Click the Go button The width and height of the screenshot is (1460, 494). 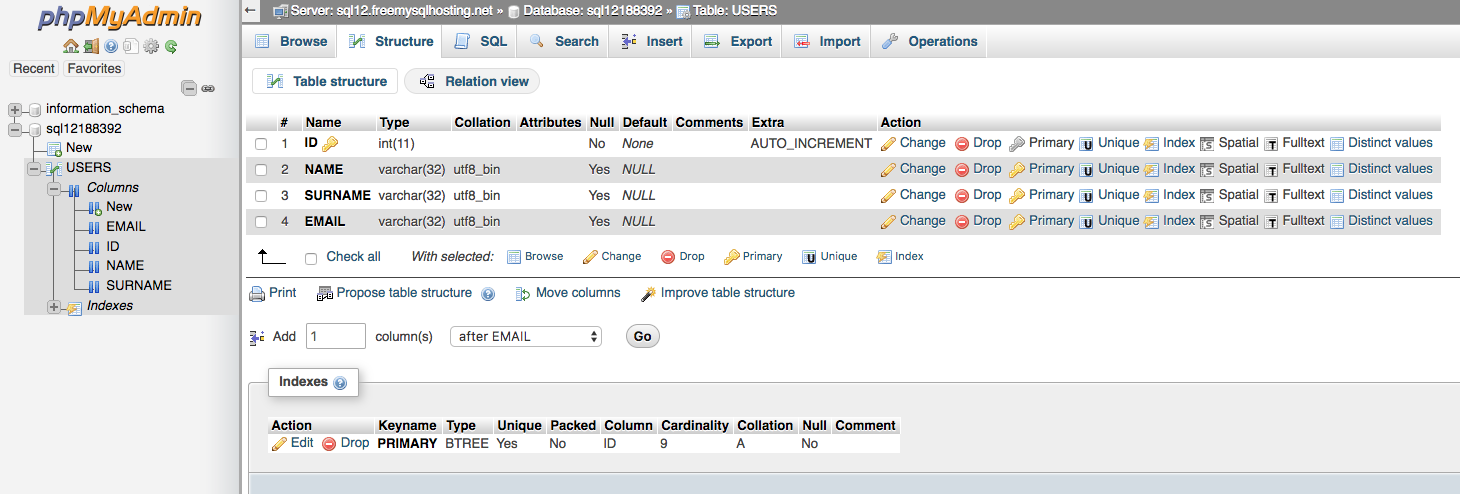642,337
